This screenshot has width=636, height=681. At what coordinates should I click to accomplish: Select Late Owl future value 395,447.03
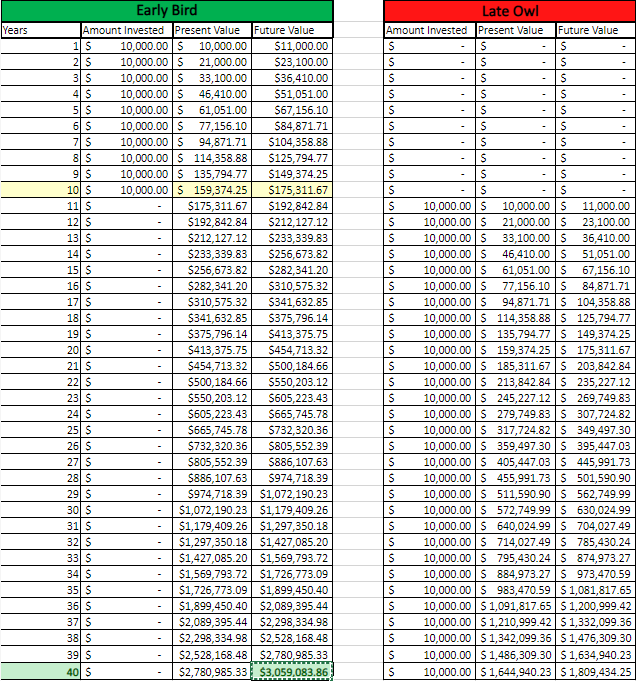click(x=596, y=446)
